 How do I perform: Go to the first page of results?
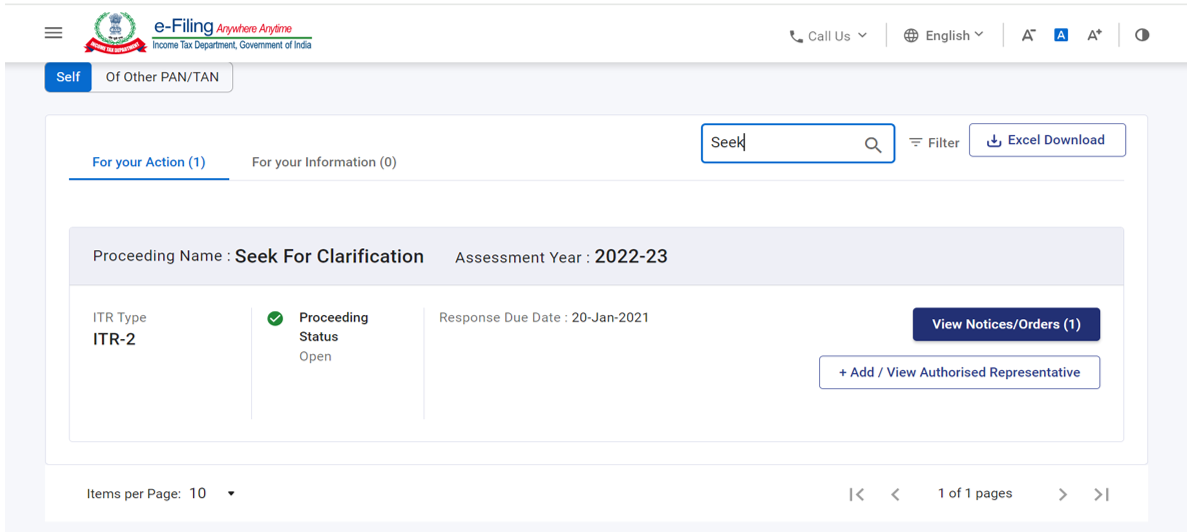[856, 494]
